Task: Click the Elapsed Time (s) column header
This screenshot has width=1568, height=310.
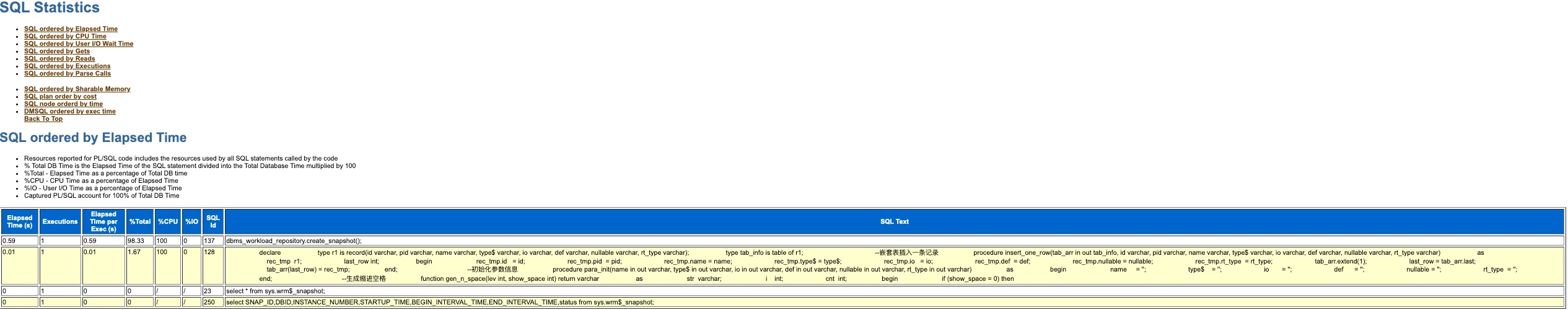Action: (x=20, y=221)
